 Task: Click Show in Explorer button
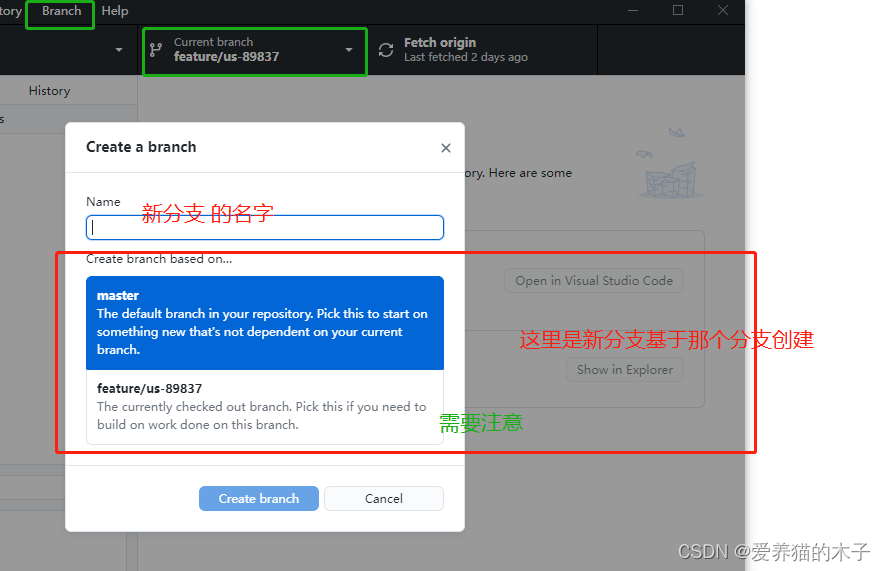[x=625, y=370]
